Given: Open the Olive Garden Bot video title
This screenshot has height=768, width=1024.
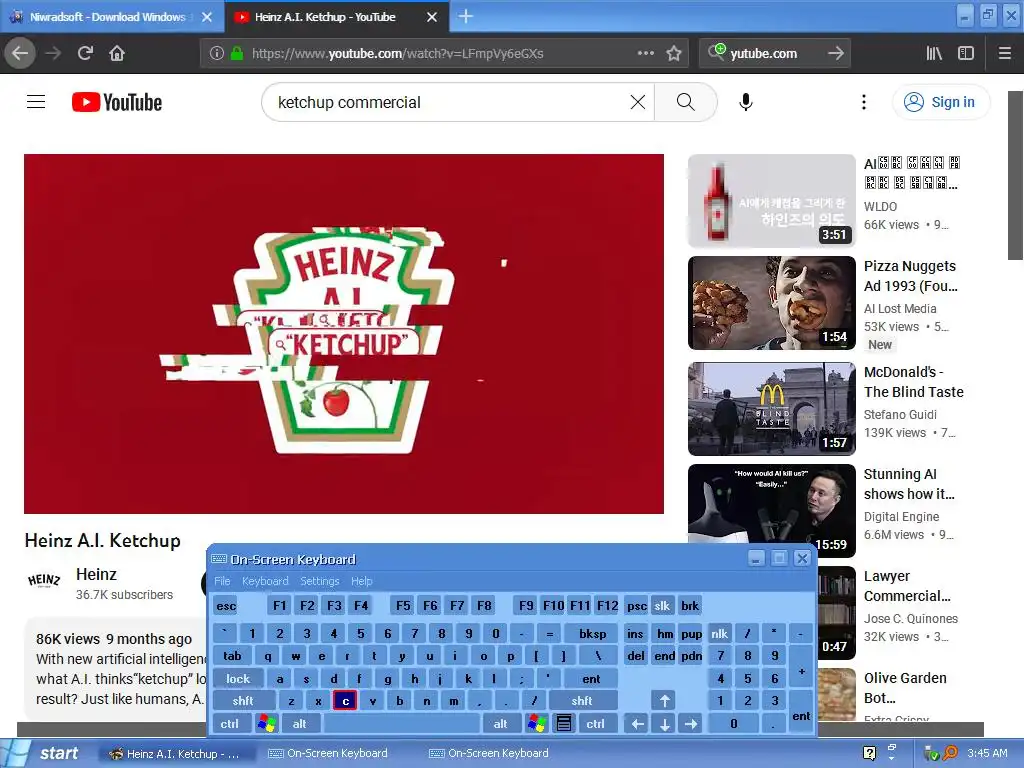Looking at the screenshot, I should coord(905,688).
